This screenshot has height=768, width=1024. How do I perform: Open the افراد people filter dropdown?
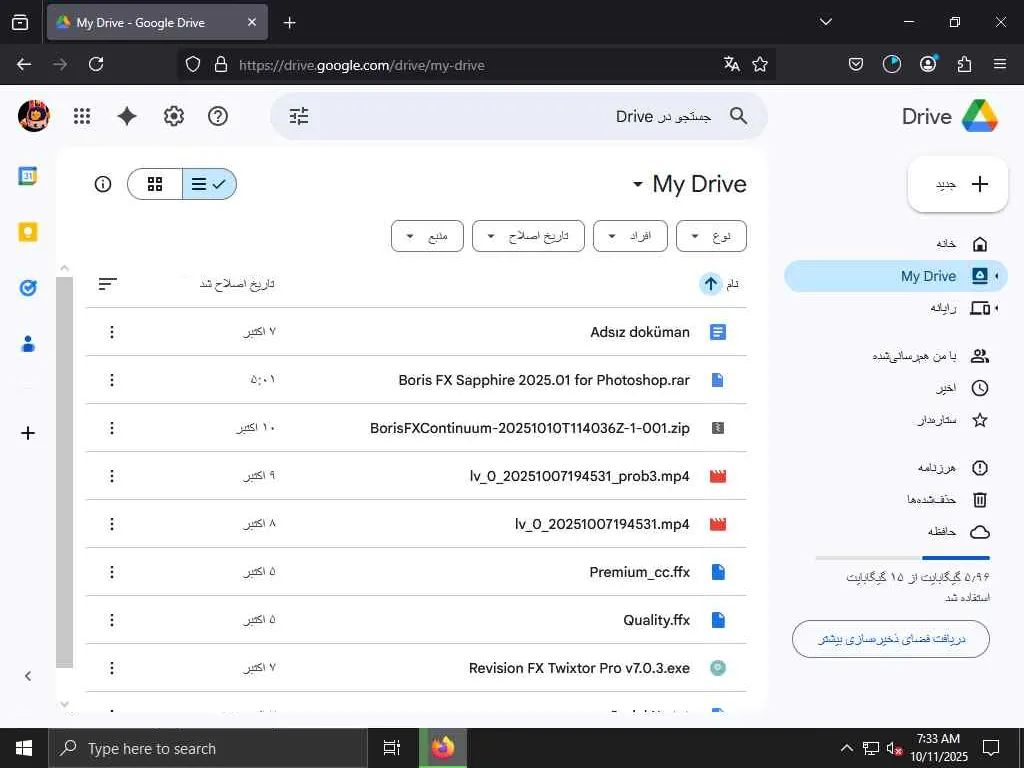click(x=630, y=236)
